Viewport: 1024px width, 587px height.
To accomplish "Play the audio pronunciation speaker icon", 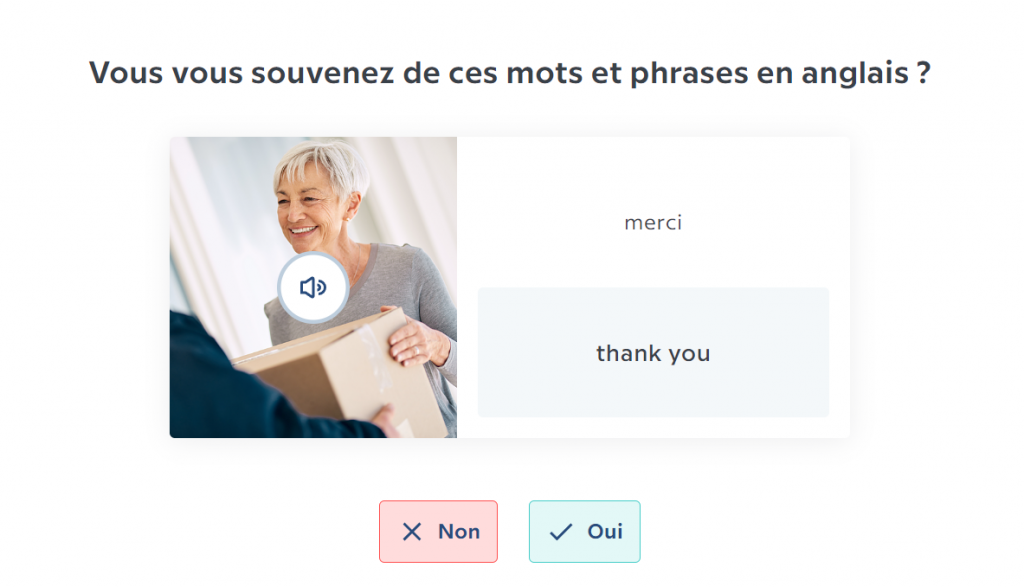I will click(x=313, y=288).
